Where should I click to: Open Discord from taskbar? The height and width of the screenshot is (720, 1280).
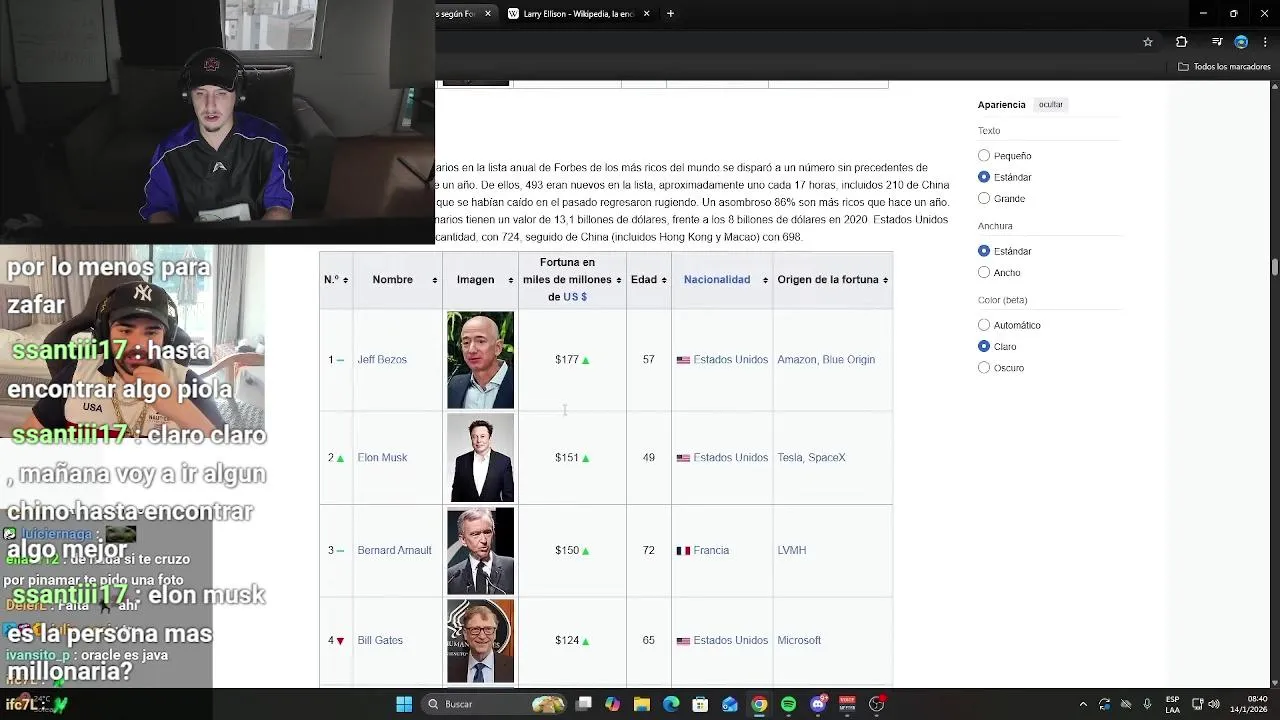click(x=818, y=704)
